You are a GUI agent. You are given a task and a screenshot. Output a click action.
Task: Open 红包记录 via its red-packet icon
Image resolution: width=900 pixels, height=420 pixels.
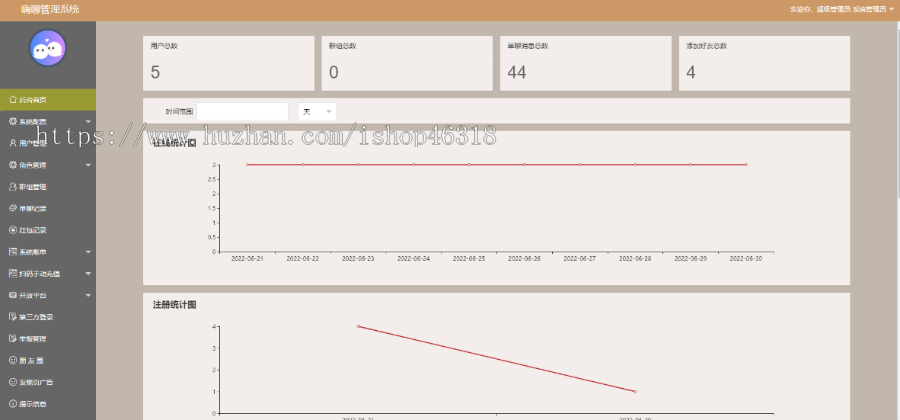point(13,230)
